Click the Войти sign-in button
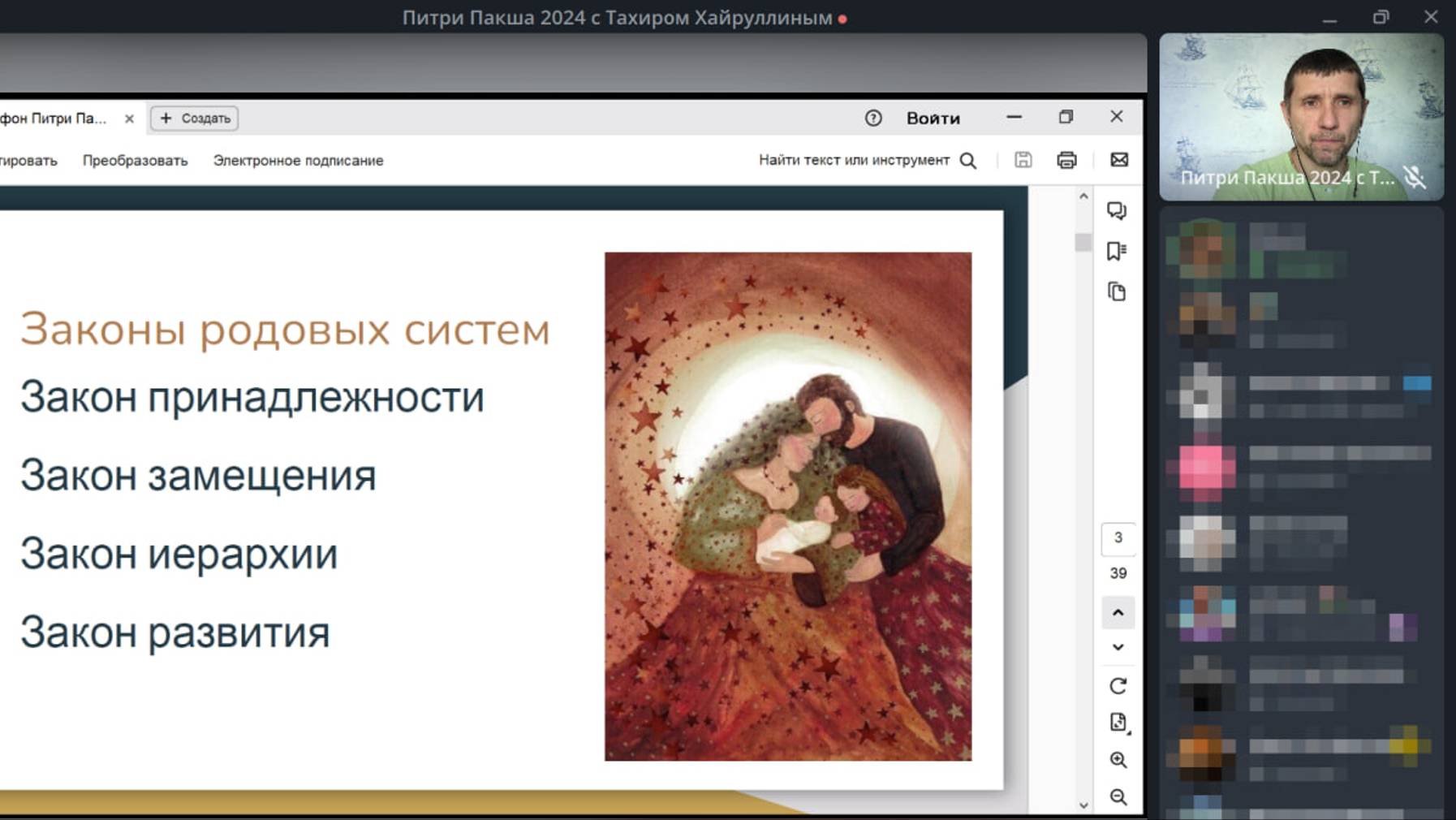 (x=933, y=118)
